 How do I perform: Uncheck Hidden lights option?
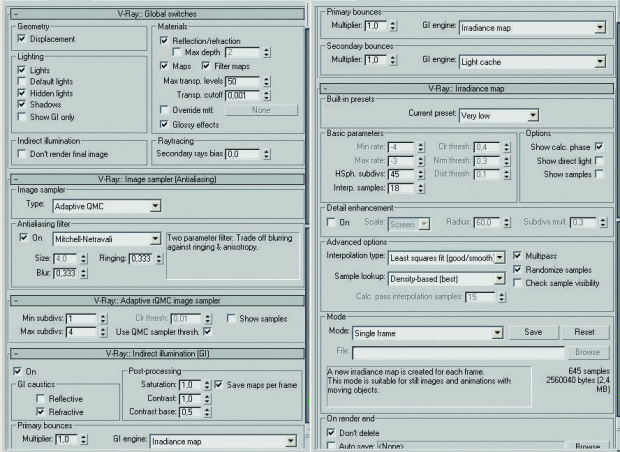pos(22,93)
